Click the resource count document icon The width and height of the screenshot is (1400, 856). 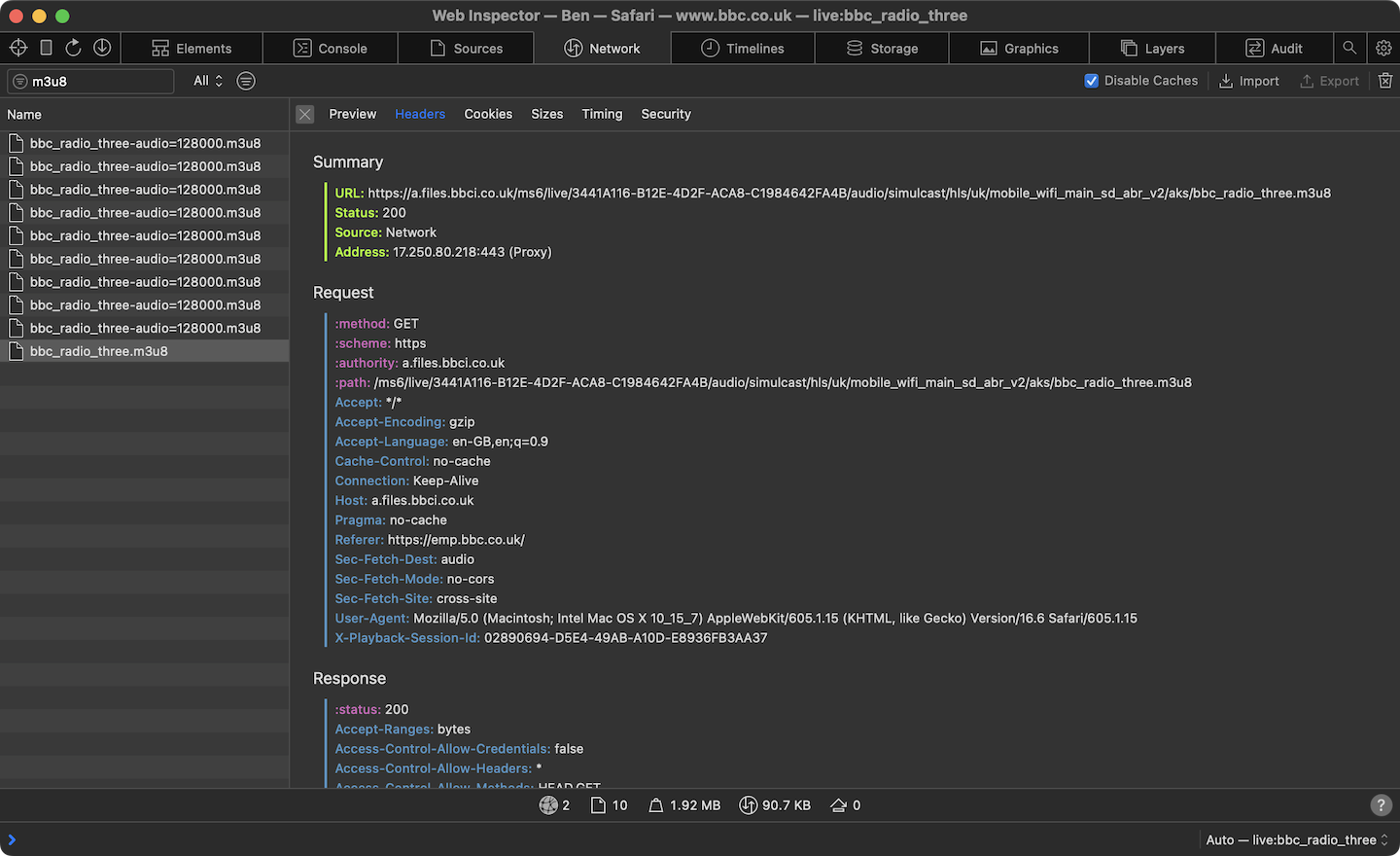[598, 805]
